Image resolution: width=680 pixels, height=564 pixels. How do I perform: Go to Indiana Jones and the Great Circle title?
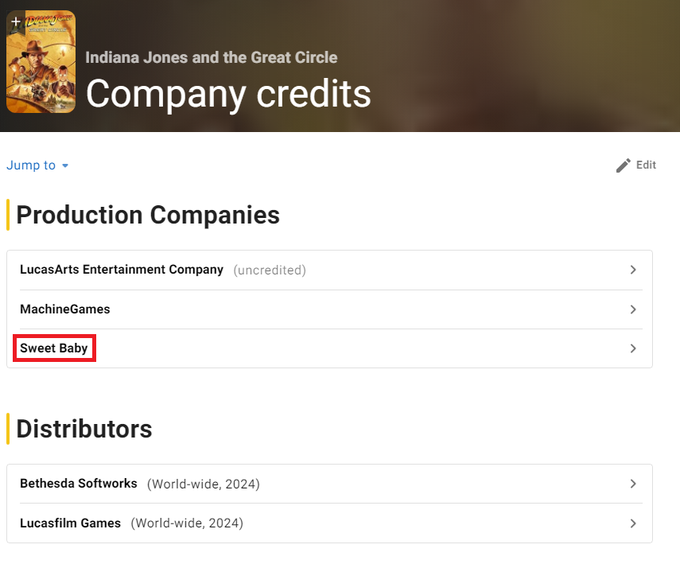(211, 58)
